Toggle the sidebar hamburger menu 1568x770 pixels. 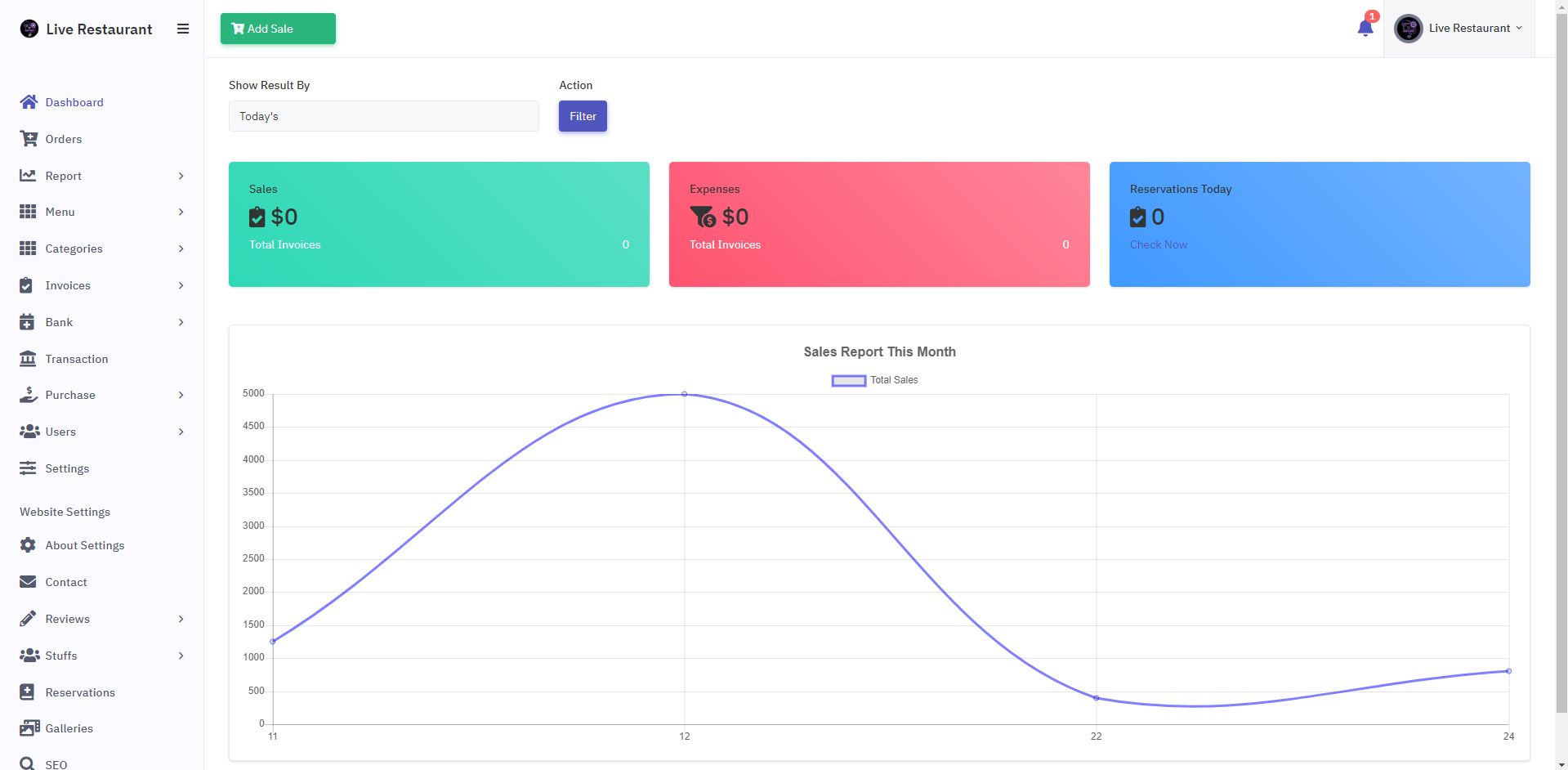[183, 29]
